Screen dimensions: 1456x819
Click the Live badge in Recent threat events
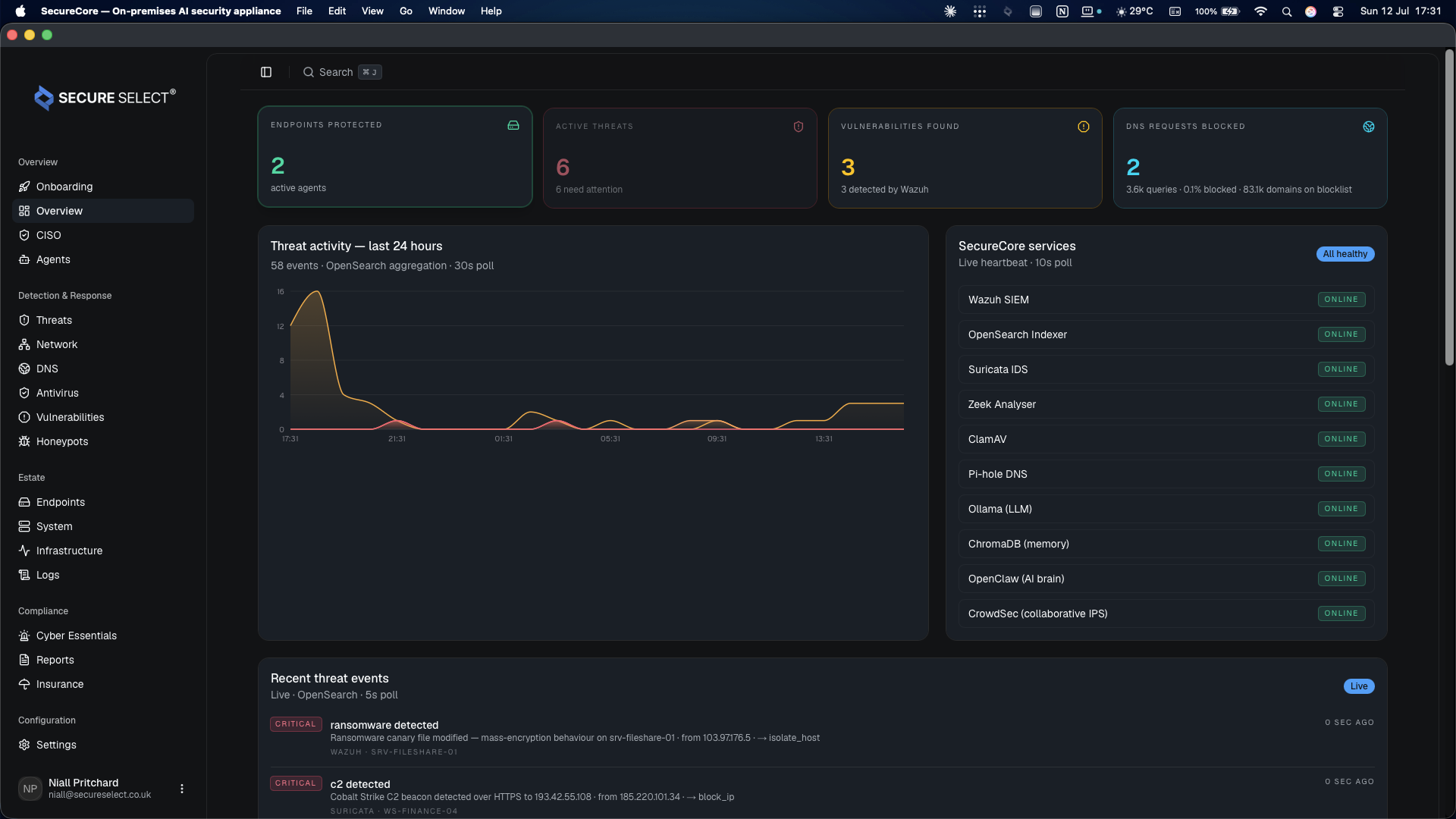point(1359,686)
